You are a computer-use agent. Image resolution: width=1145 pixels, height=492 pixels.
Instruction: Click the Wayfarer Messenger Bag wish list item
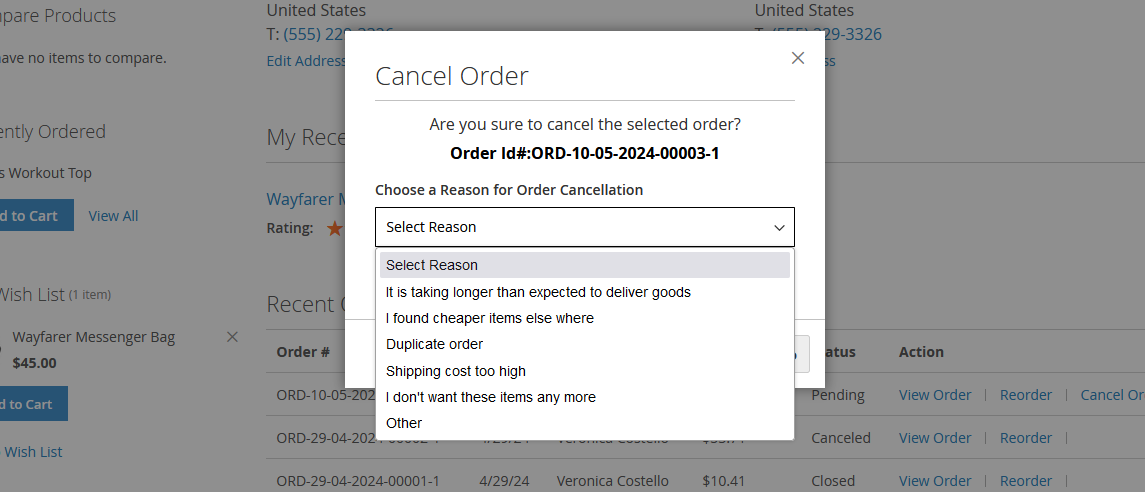[93, 337]
